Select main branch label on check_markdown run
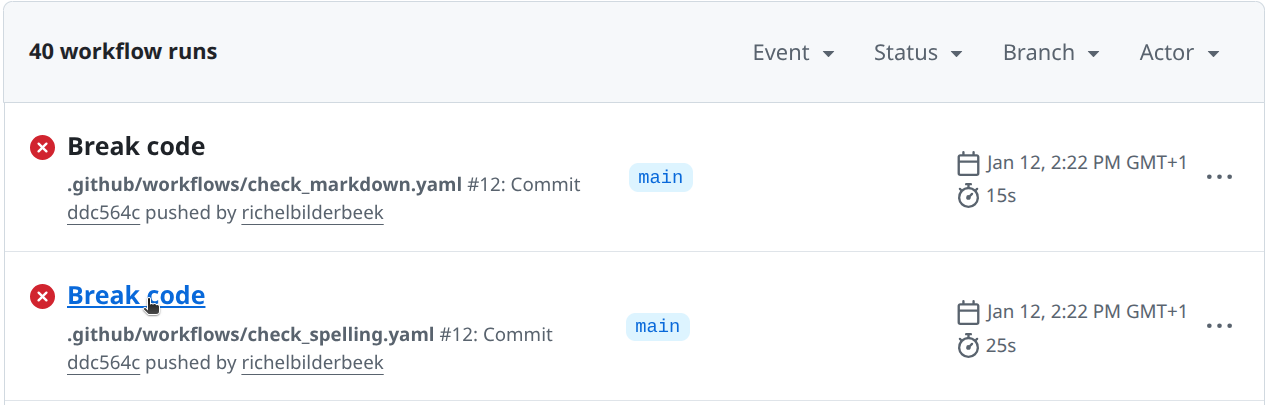This screenshot has width=1271, height=405. [660, 178]
